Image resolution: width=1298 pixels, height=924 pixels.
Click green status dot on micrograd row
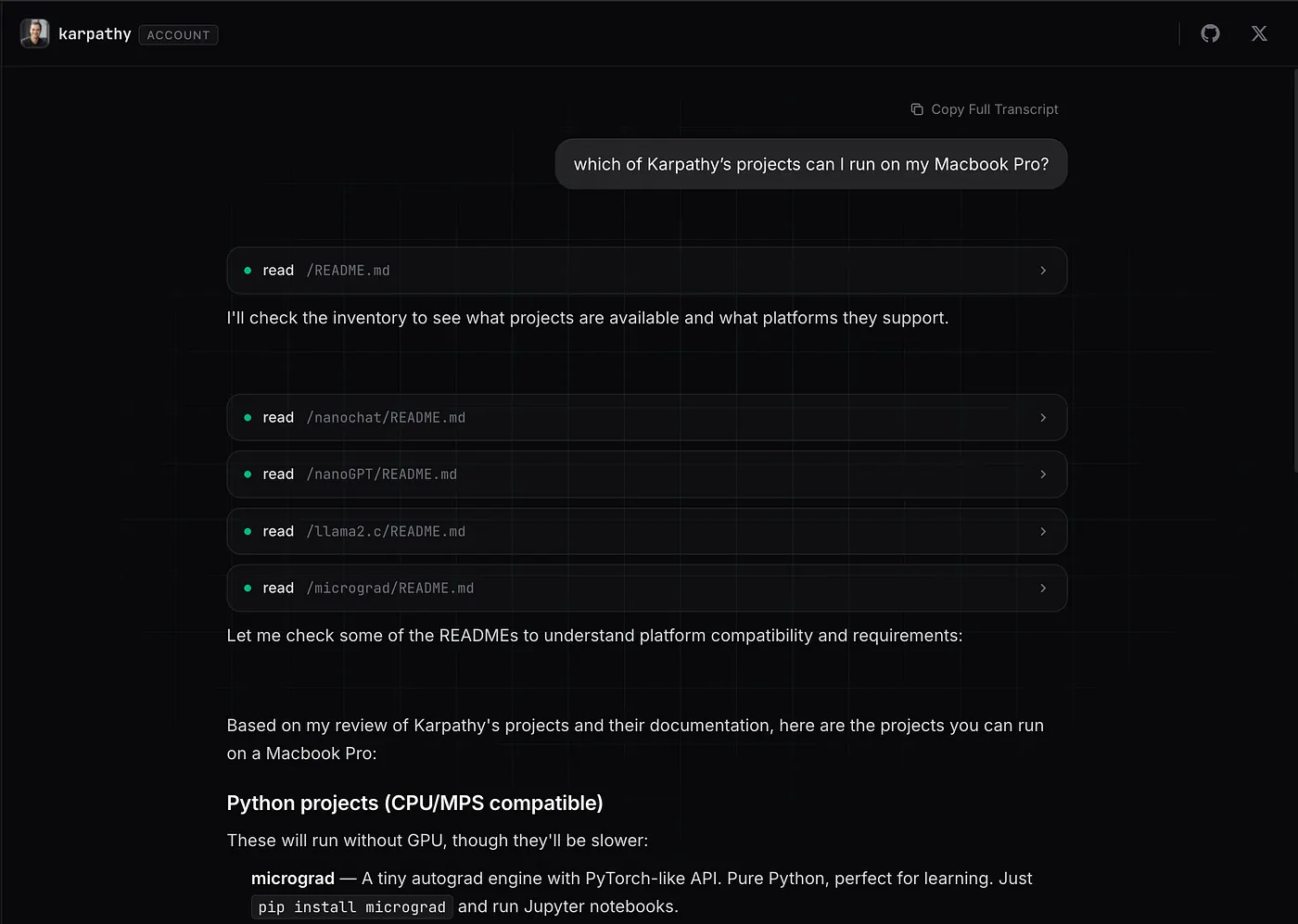(248, 589)
